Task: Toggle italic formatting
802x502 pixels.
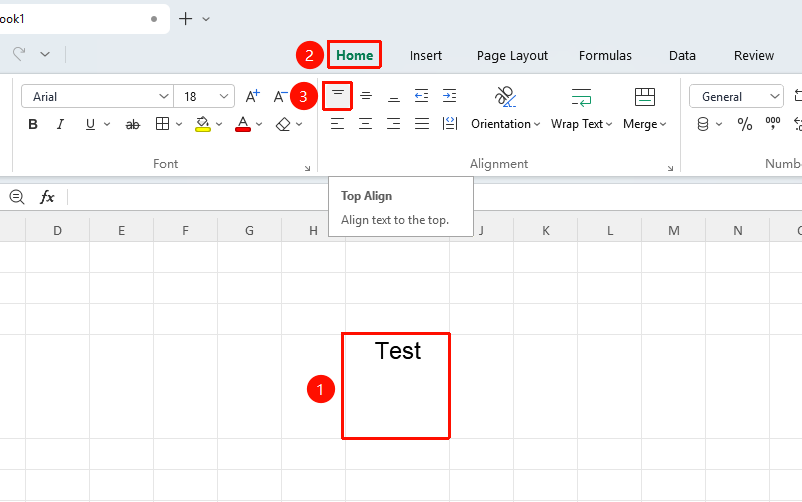Action: (60, 124)
